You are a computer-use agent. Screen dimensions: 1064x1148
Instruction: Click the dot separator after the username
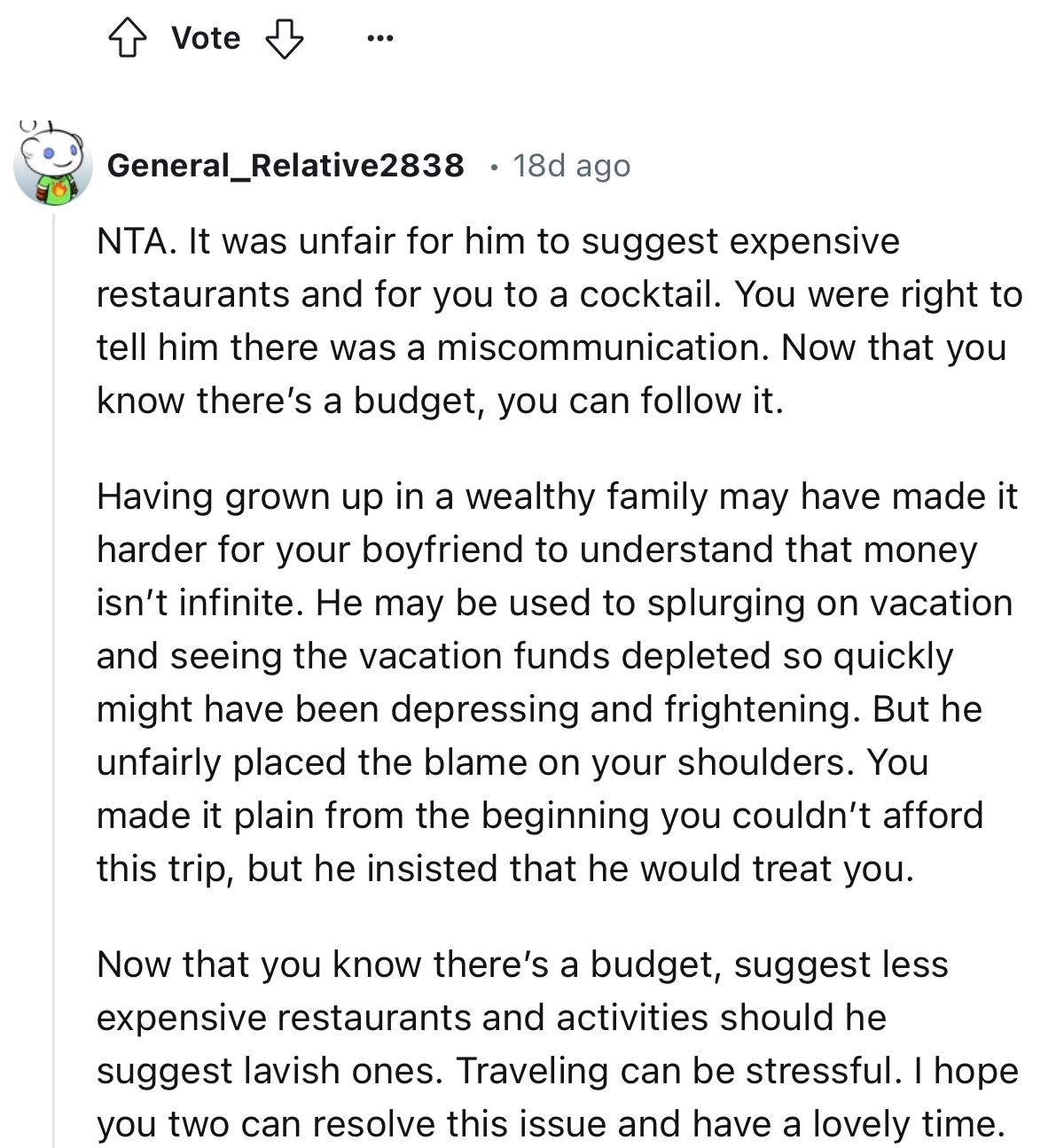point(494,168)
